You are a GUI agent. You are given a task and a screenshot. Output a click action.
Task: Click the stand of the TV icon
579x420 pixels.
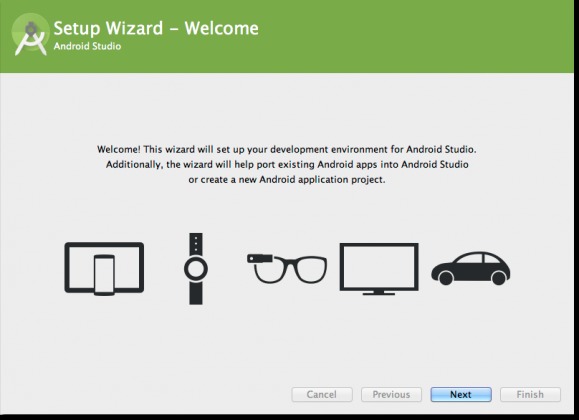coord(379,293)
